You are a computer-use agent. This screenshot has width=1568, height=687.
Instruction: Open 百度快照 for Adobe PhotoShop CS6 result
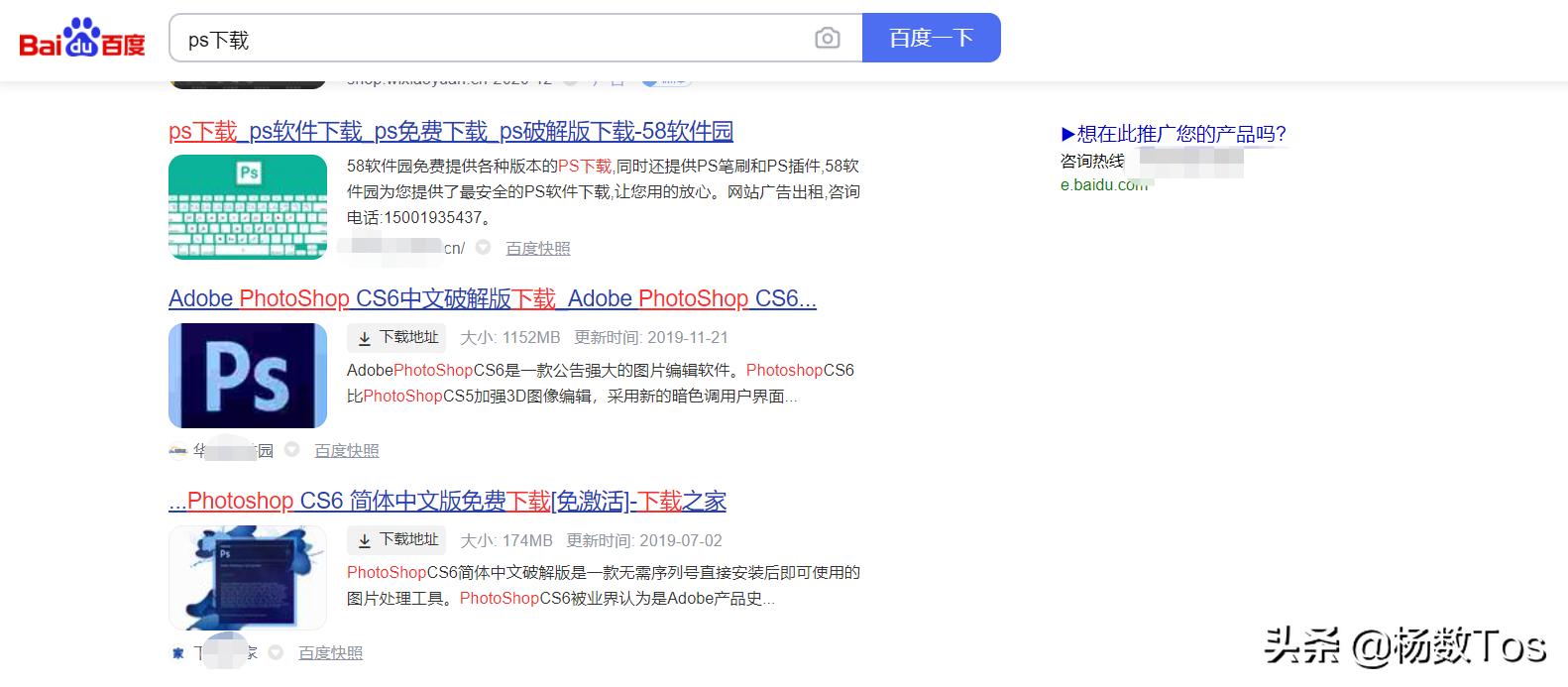pos(347,451)
